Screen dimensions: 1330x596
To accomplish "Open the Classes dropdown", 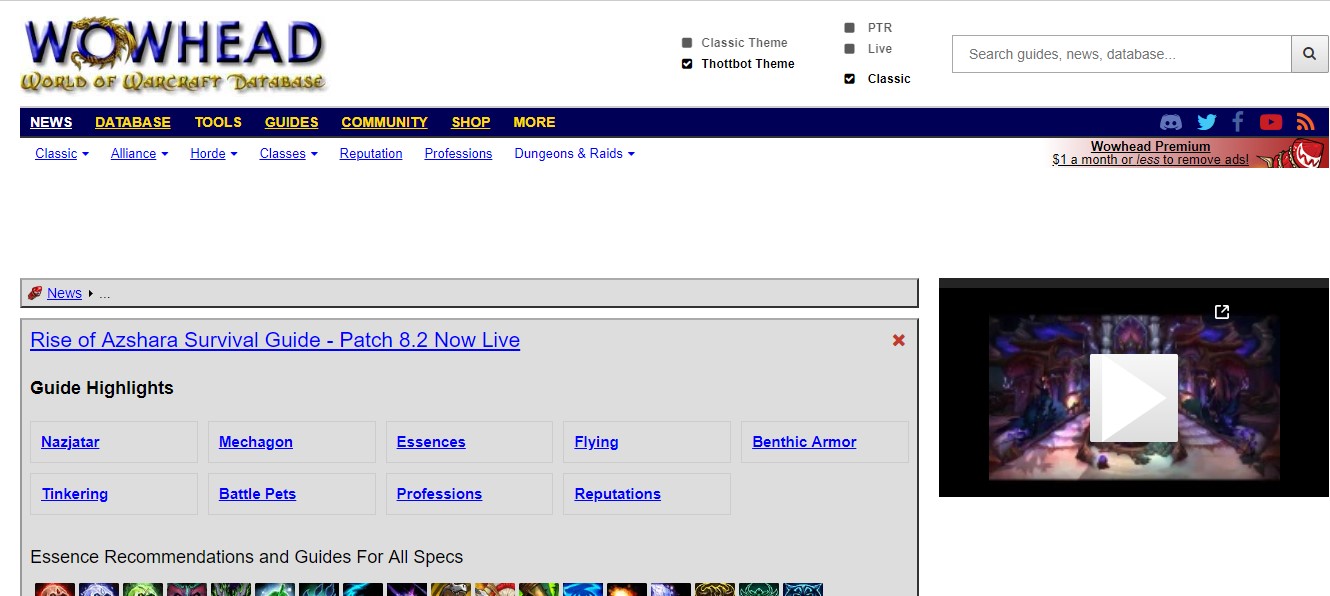I will (x=288, y=154).
